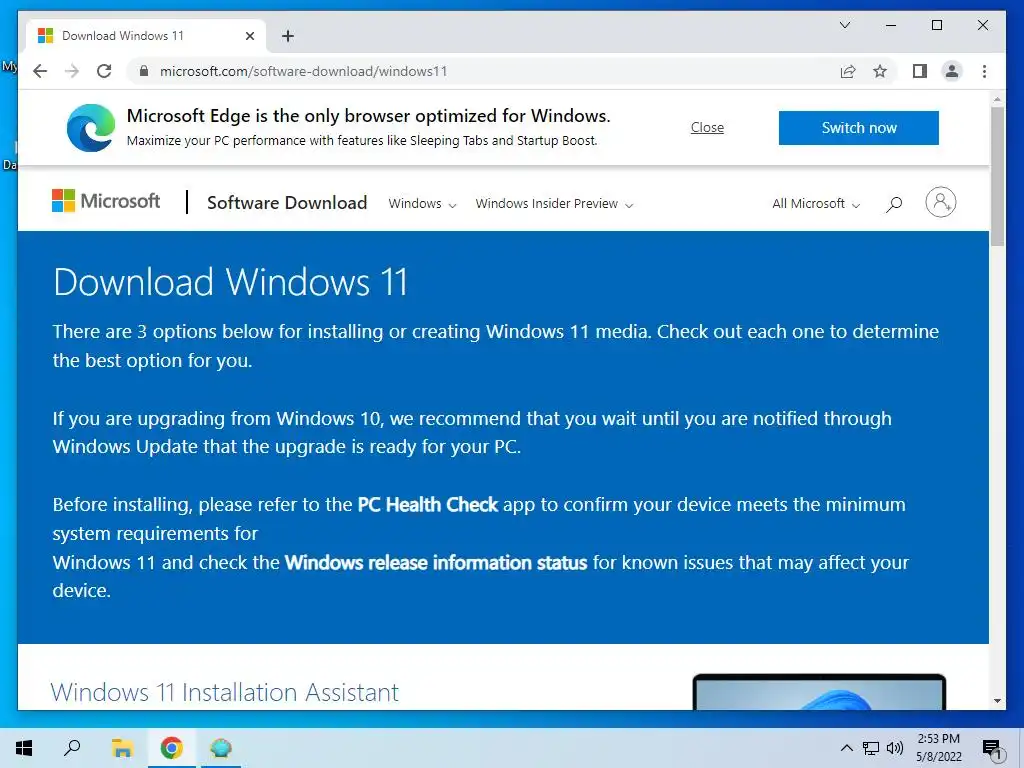Click the laptop image thumbnail

pos(819,692)
